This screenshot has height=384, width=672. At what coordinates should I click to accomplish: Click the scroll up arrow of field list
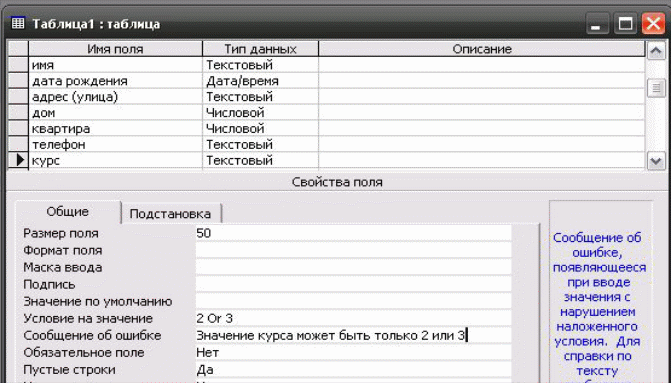656,51
